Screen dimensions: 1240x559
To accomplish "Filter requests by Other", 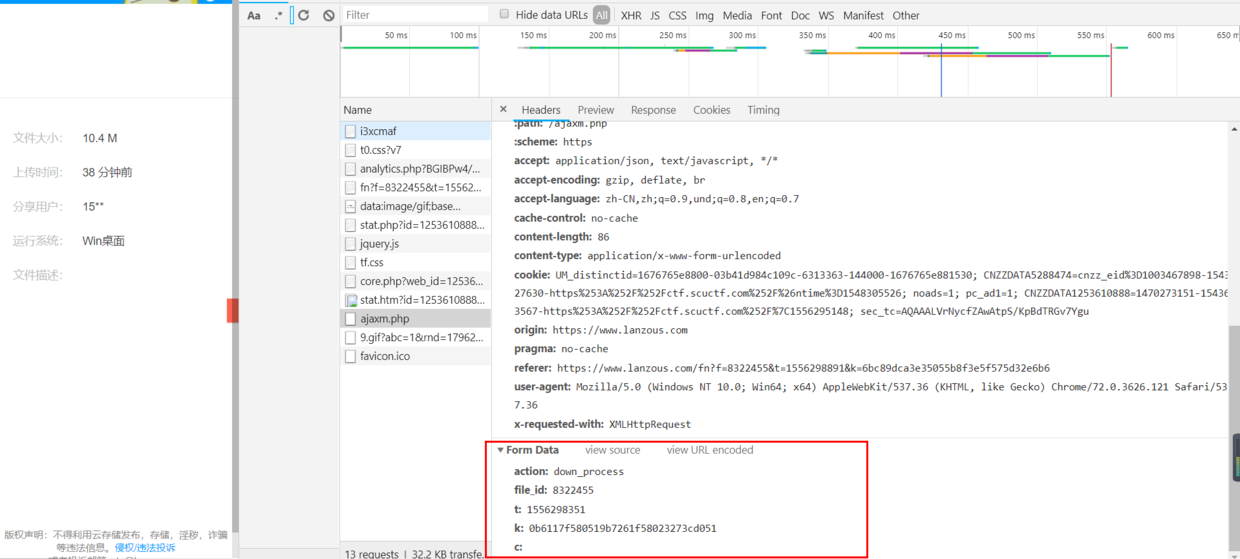I will (x=906, y=15).
